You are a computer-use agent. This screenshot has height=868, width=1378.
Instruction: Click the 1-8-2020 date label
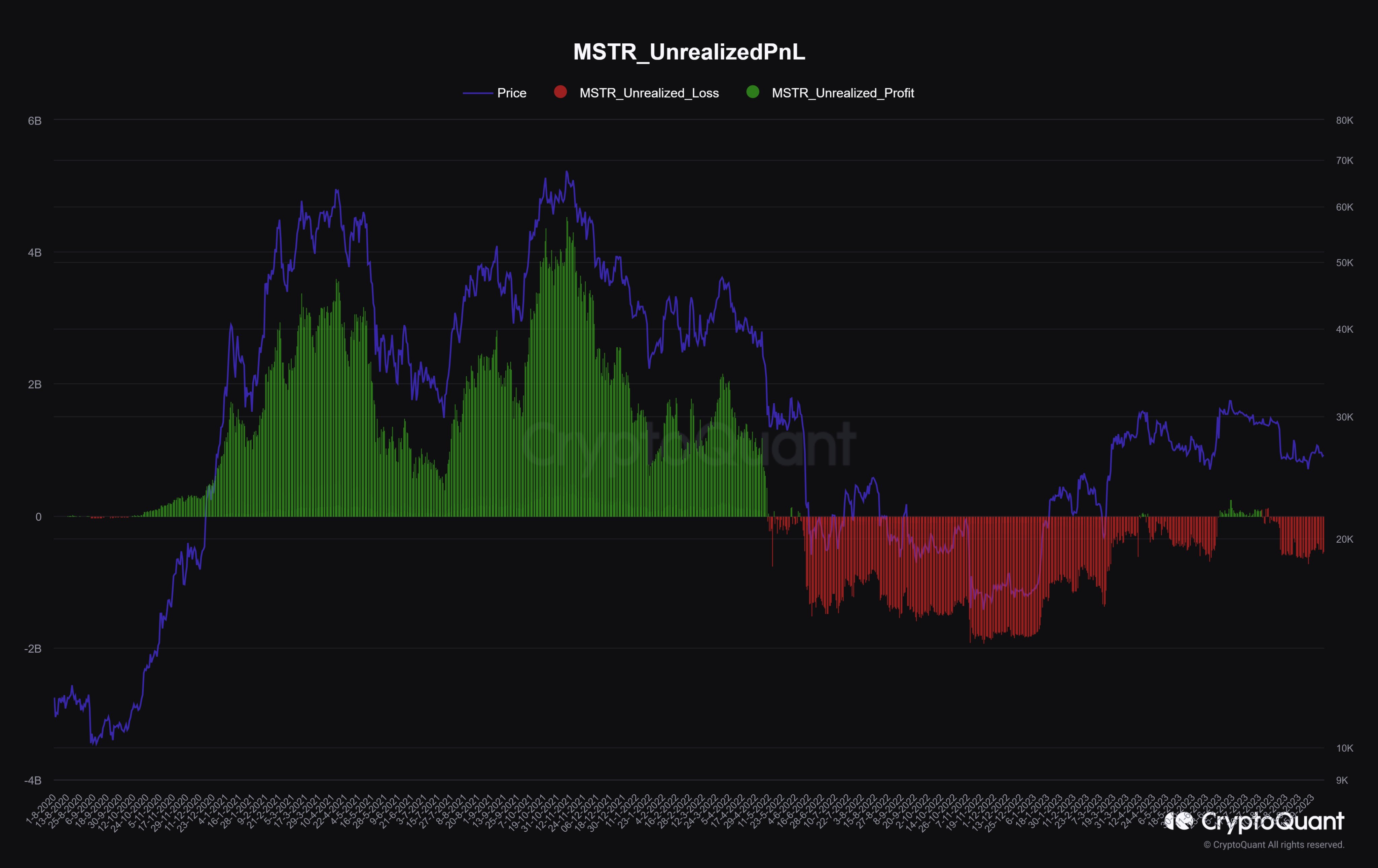41,809
